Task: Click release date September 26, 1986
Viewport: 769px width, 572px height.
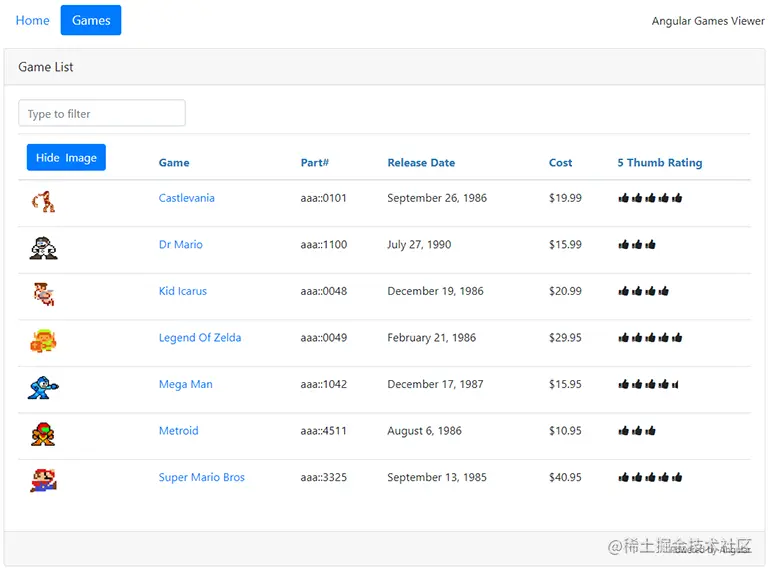Action: 437,198
